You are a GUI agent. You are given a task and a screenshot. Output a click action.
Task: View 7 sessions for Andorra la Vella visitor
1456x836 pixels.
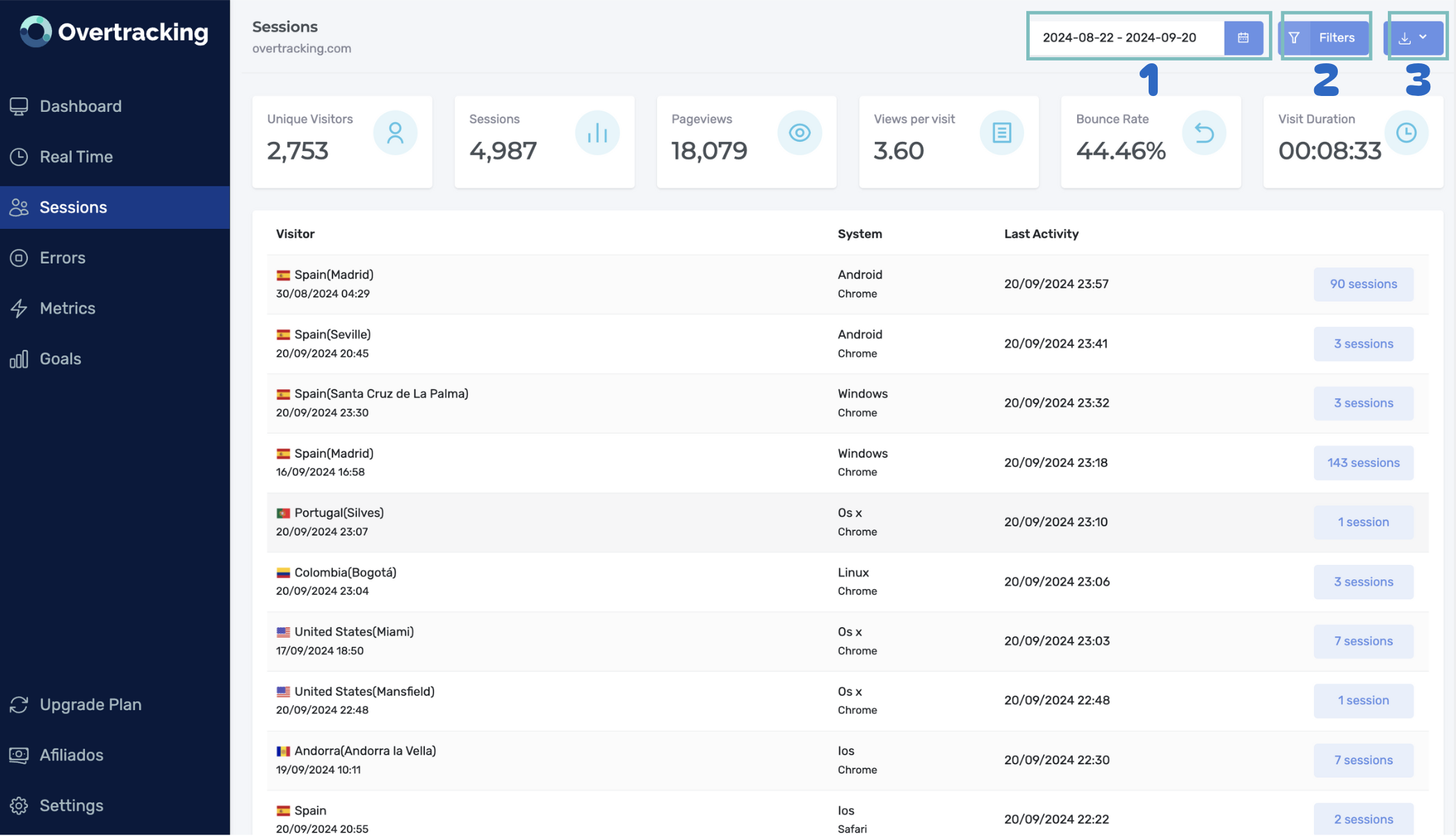pyautogui.click(x=1364, y=760)
